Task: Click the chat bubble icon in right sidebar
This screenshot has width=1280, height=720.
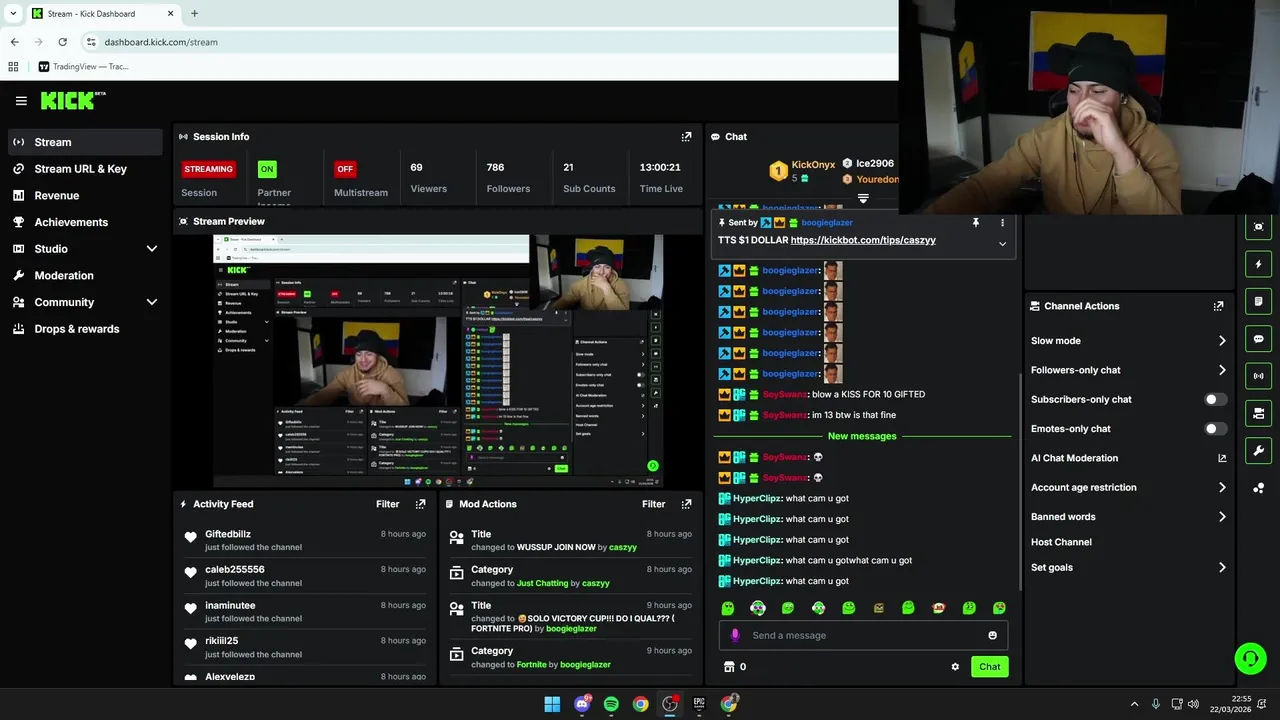Action: 1258,339
